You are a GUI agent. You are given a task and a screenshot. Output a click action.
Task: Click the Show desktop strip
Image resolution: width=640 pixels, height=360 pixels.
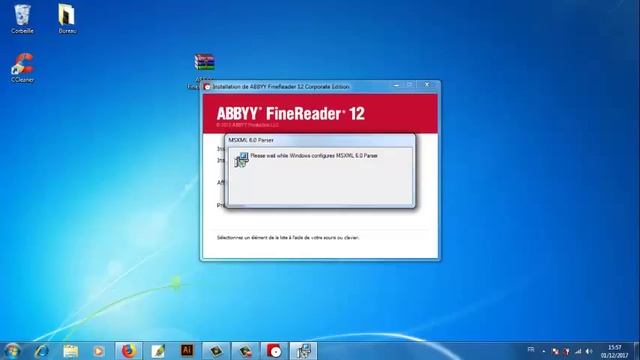click(637, 351)
